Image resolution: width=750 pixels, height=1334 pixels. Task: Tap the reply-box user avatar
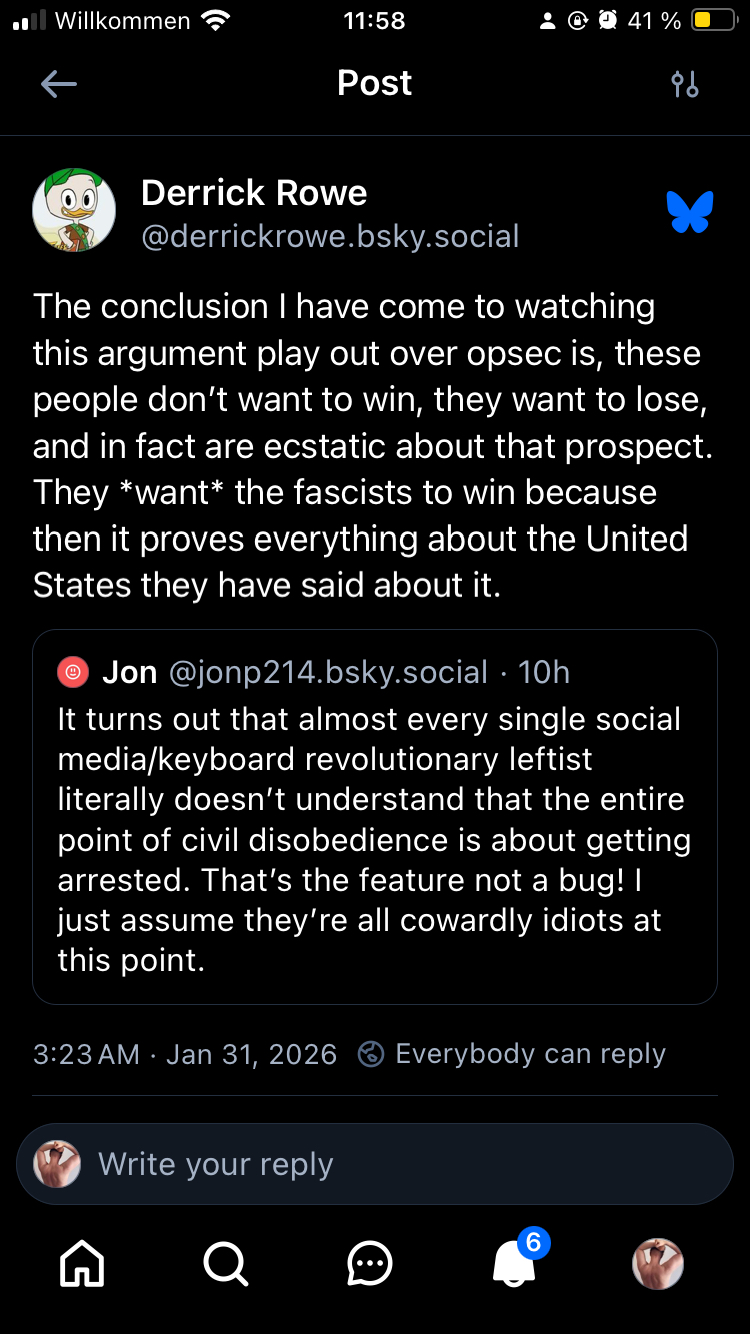(58, 1164)
